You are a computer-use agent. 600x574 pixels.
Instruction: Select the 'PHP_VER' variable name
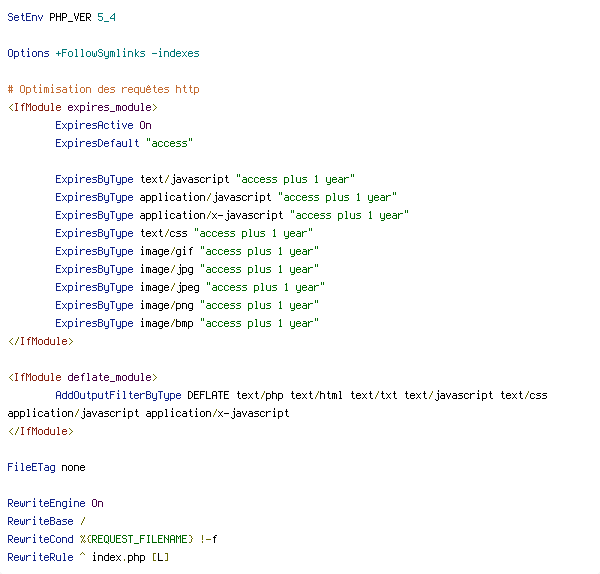pos(70,18)
